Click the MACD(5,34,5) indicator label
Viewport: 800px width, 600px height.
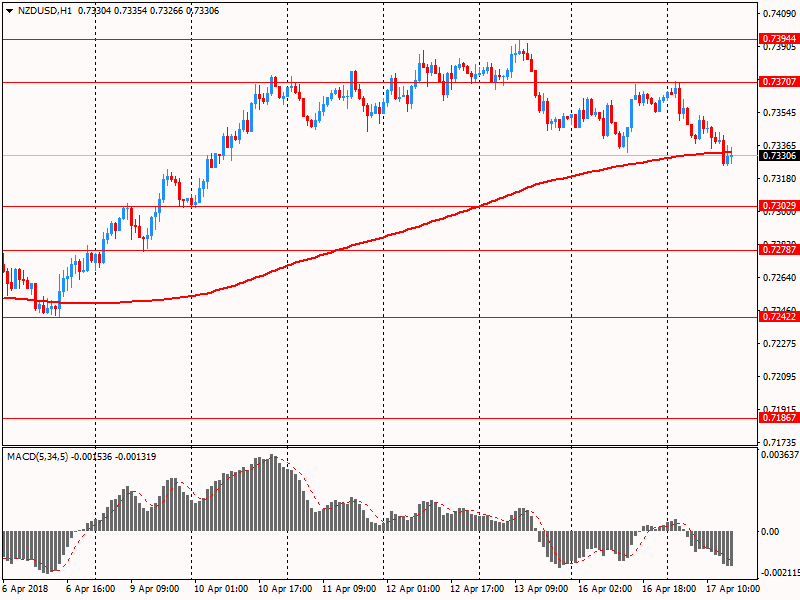(x=37, y=457)
